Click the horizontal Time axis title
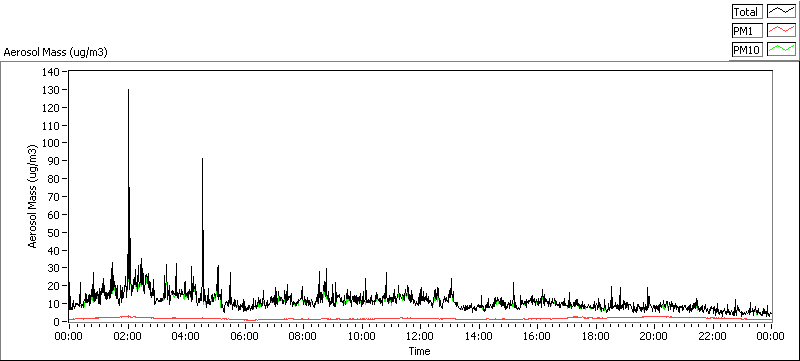 419,351
